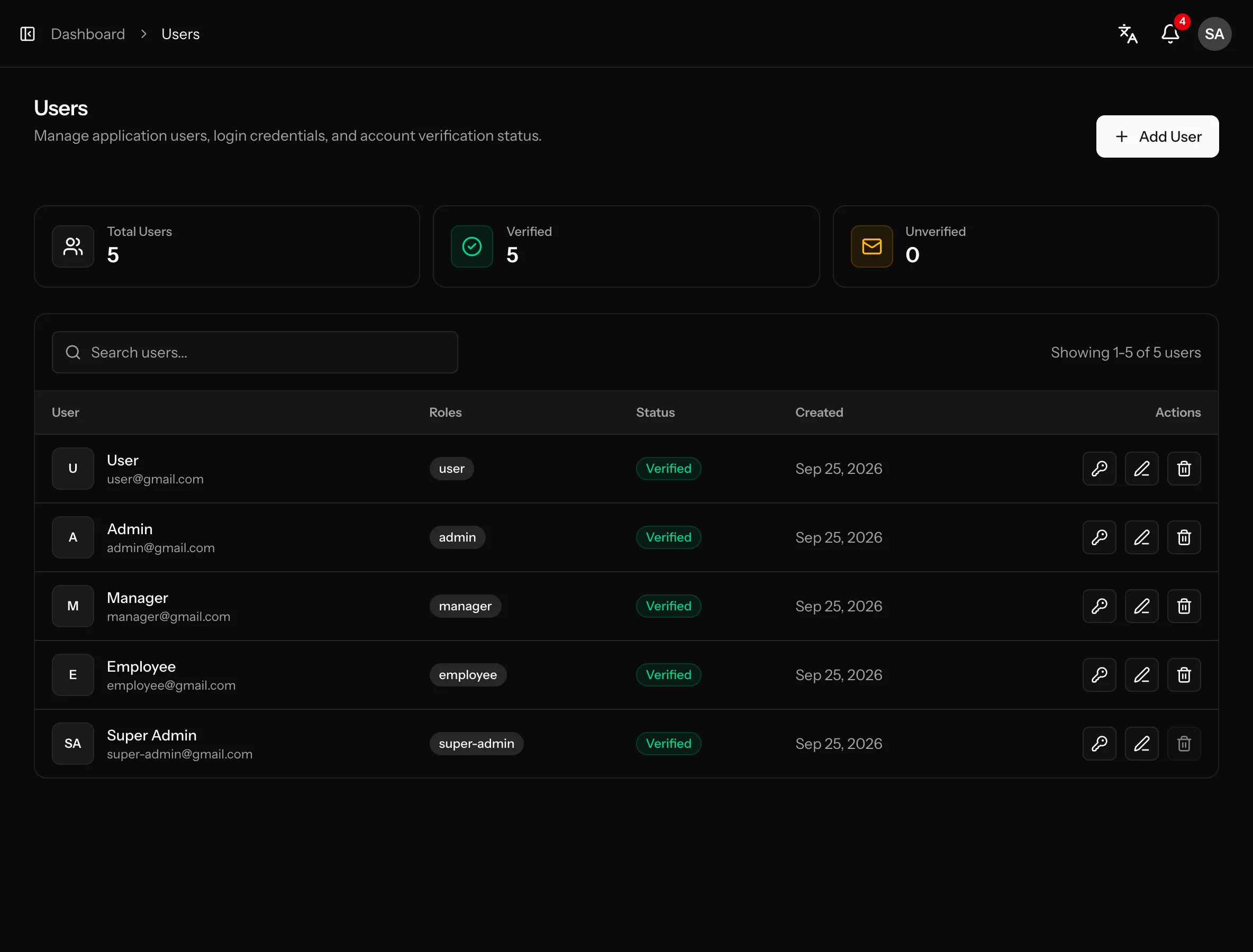Delete employee@gmail.com with trash icon
Screen dimensions: 1253x952
(1184, 675)
